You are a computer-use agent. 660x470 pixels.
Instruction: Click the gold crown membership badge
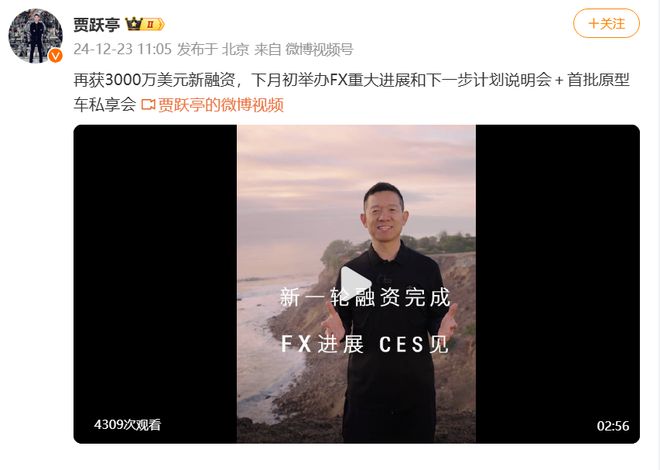[x=134, y=24]
